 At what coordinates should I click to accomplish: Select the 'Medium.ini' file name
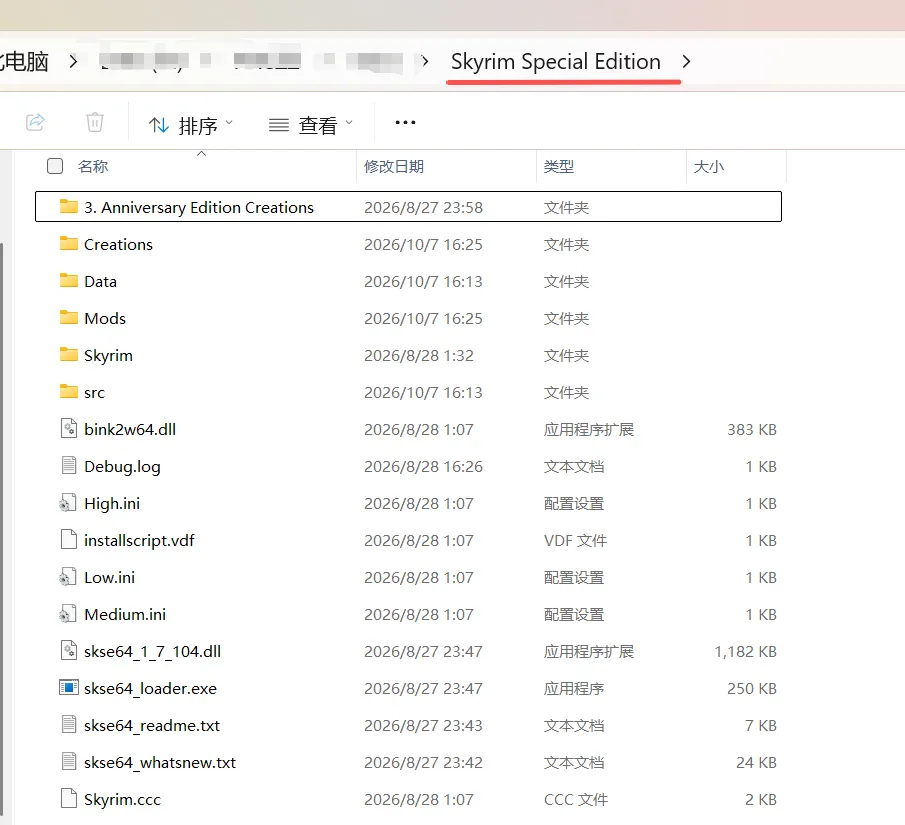[x=125, y=614]
